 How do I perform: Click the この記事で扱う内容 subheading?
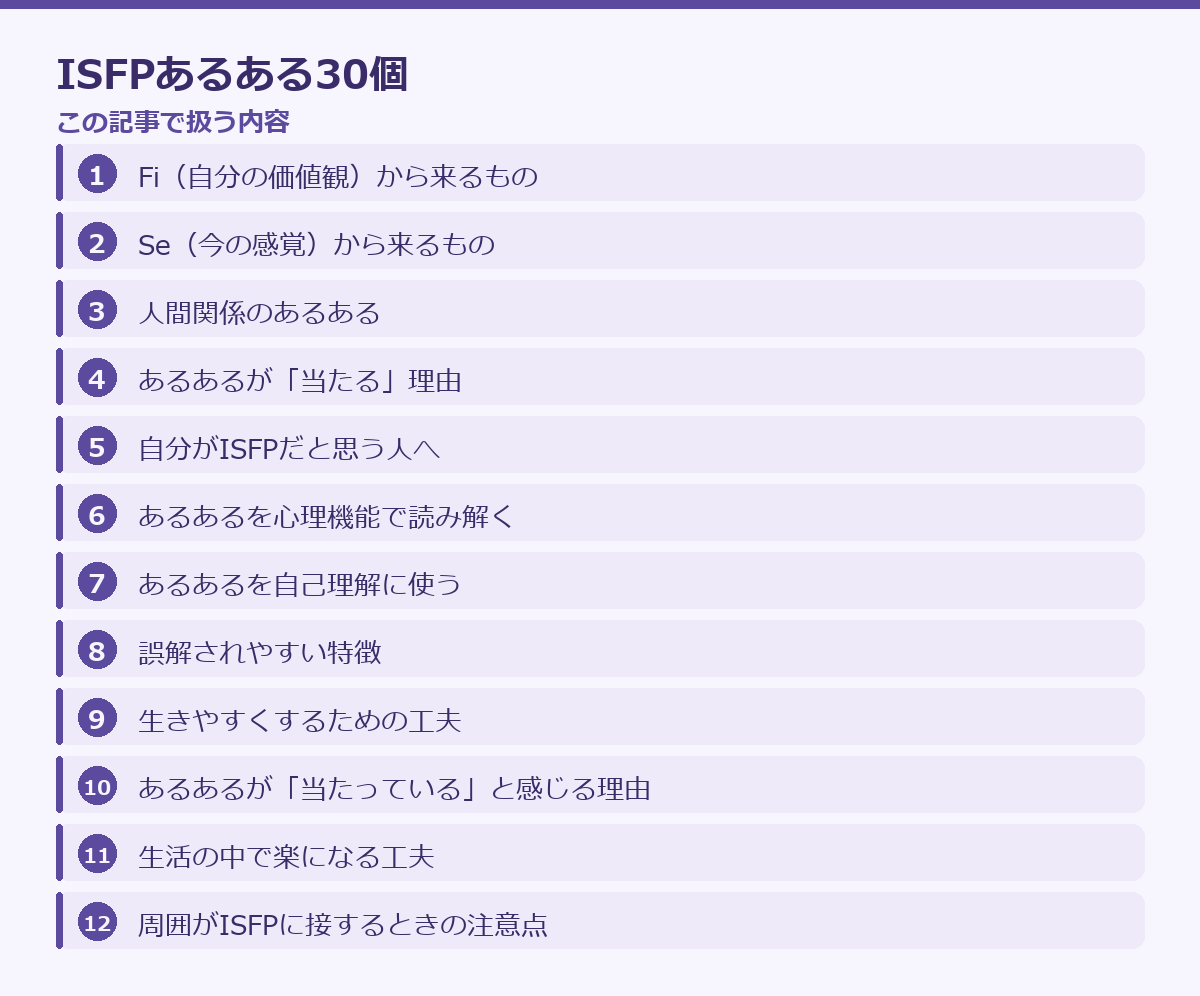point(173,122)
